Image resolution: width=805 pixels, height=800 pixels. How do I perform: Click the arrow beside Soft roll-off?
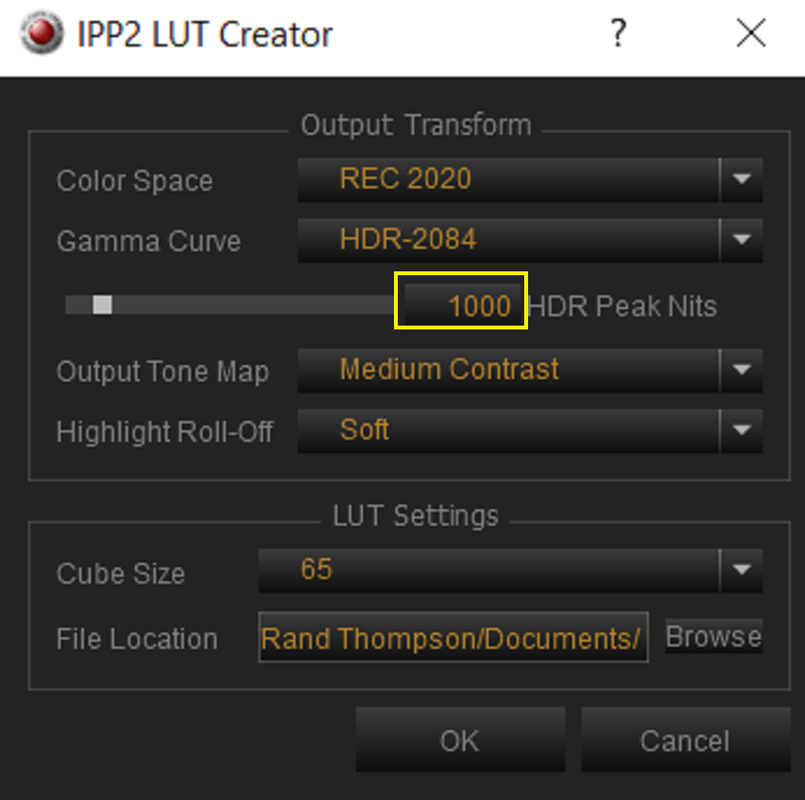pyautogui.click(x=742, y=431)
